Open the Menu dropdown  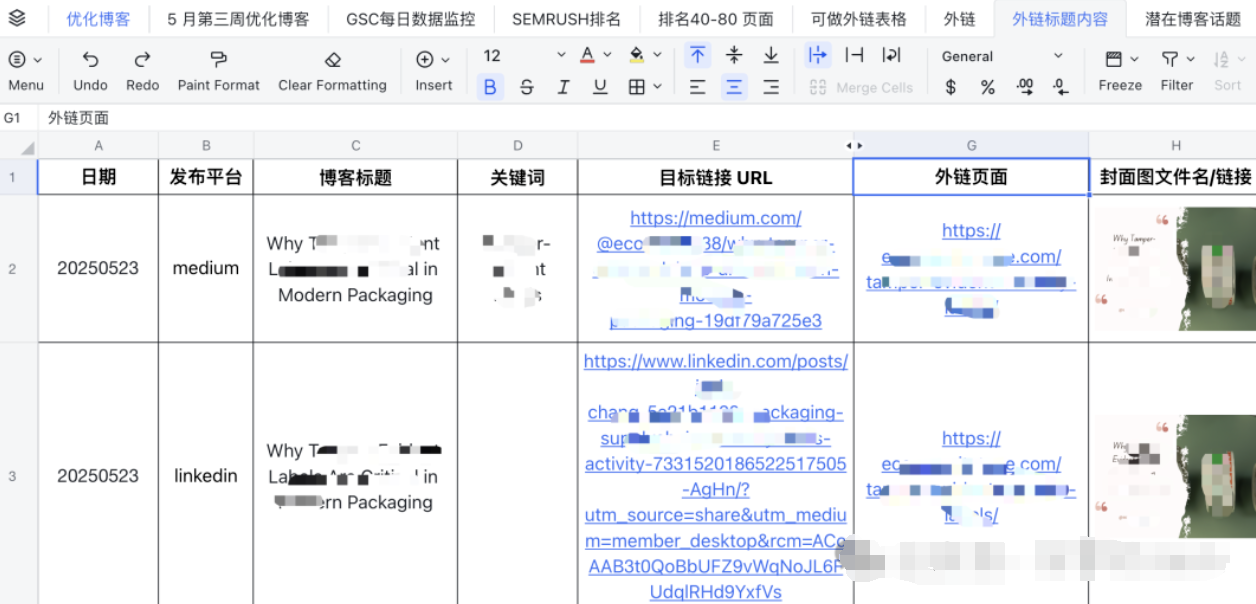[x=25, y=70]
